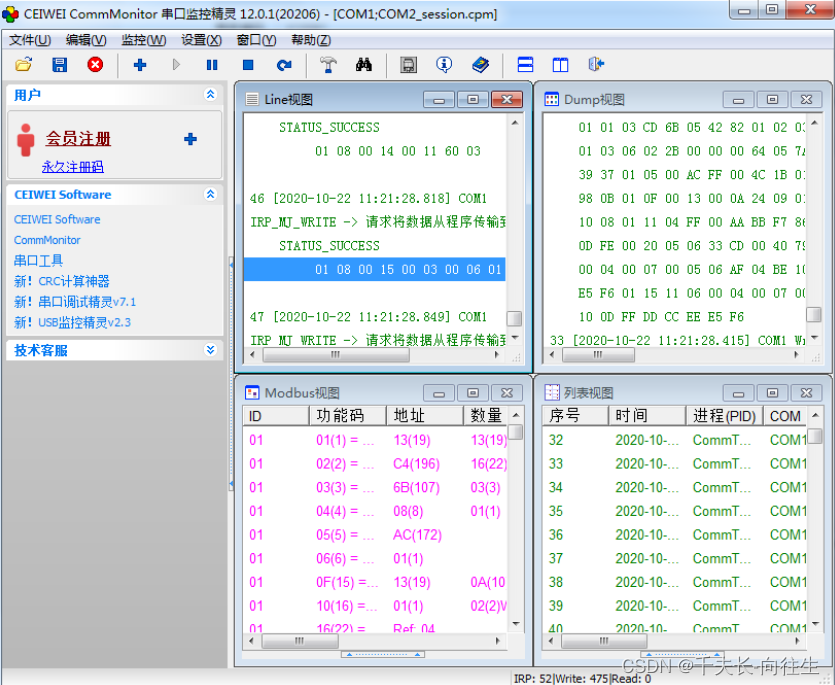835x685 pixels.
Task: Open the 设置(X) menu
Action: [x=201, y=40]
